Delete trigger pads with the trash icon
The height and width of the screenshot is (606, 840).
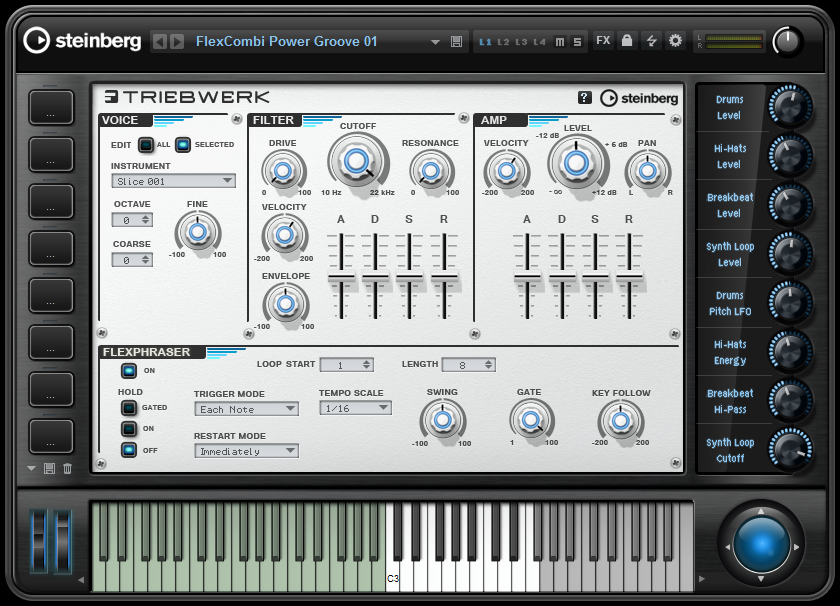(68, 469)
